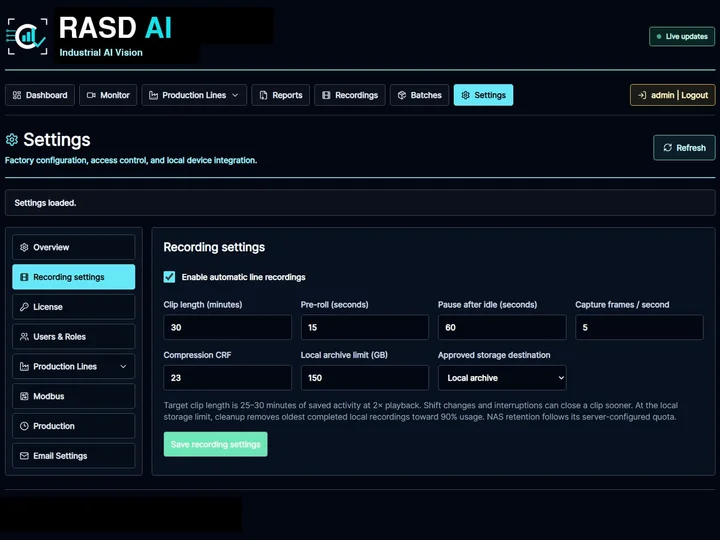Open the Recordings tab
The height and width of the screenshot is (540, 720).
tap(350, 95)
